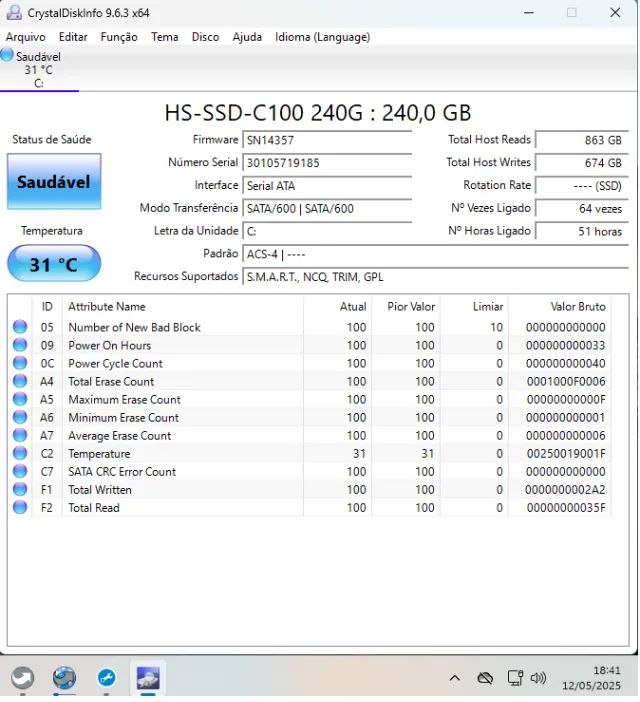Viewport: 640px width, 702px height.
Task: Select the SATA CRC Error Count attribute name
Action: point(122,472)
